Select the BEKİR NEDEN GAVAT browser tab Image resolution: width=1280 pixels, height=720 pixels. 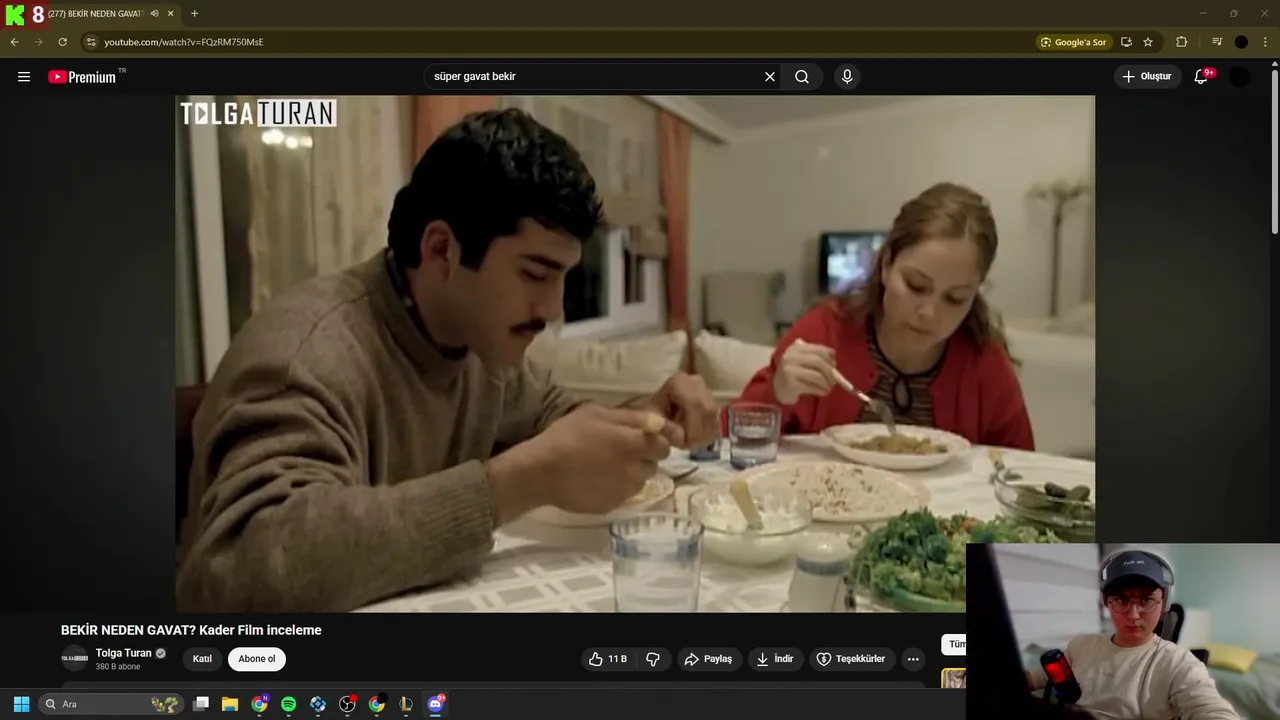pyautogui.click(x=96, y=14)
